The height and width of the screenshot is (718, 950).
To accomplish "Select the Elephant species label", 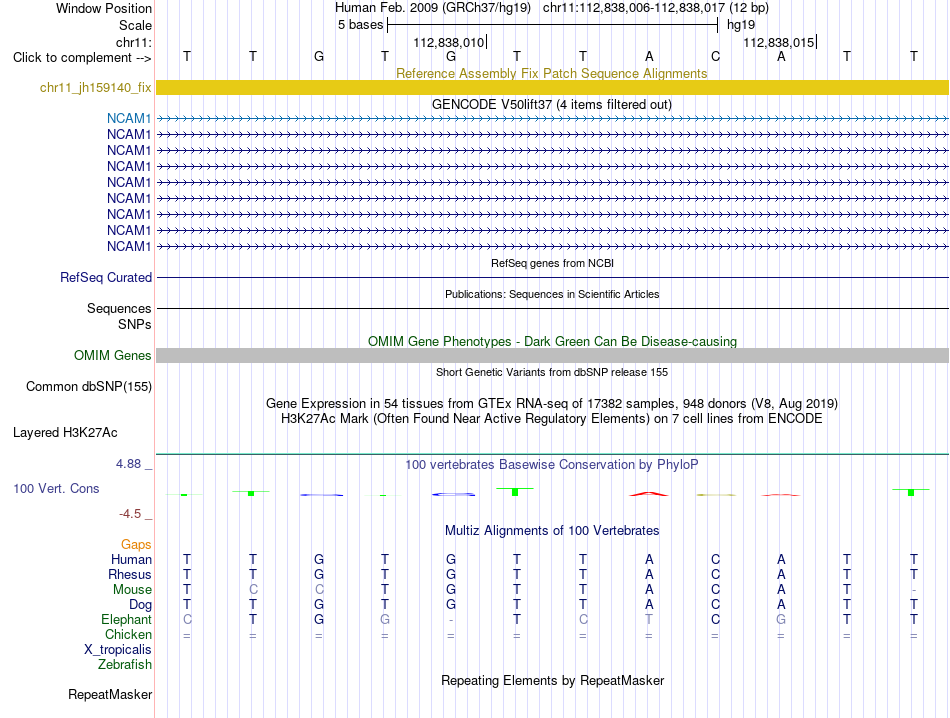I will click(x=126, y=619).
